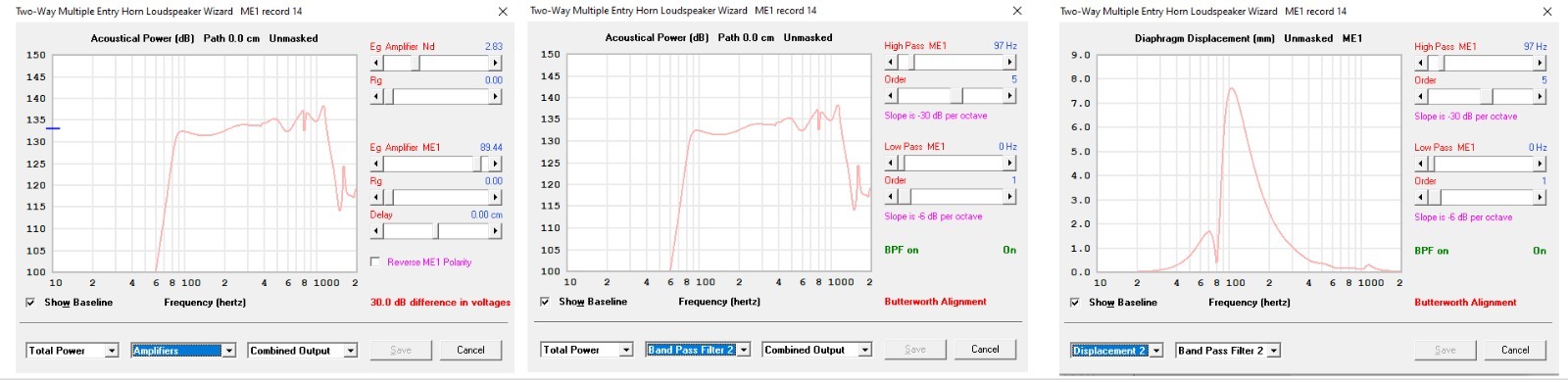The height and width of the screenshot is (382, 1568).
Task: Close the Diaphragm Displacement wizard window
Action: (x=1547, y=12)
